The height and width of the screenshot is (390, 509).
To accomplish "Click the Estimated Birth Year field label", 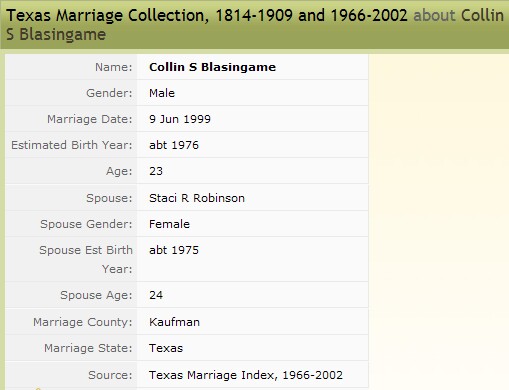I will (72, 145).
